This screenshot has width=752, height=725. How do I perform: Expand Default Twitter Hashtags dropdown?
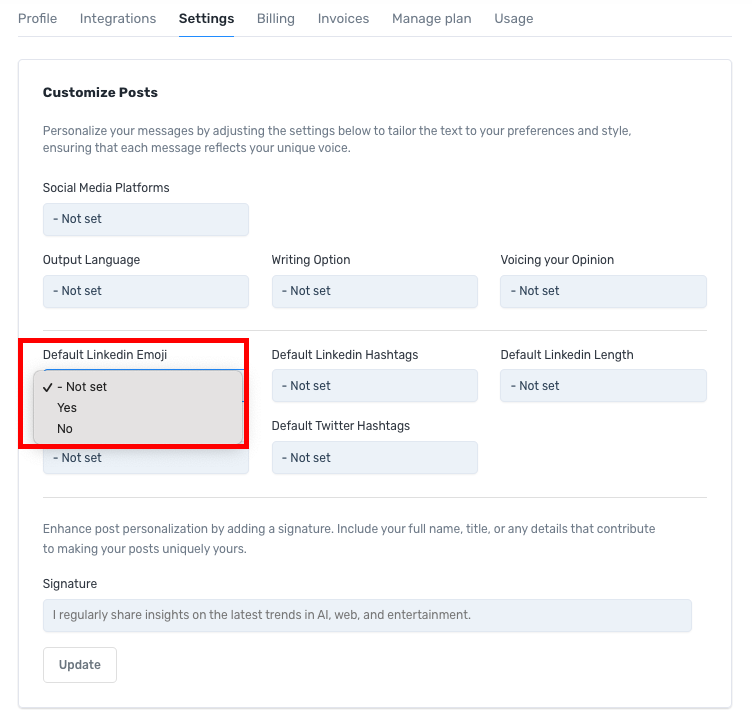point(374,458)
